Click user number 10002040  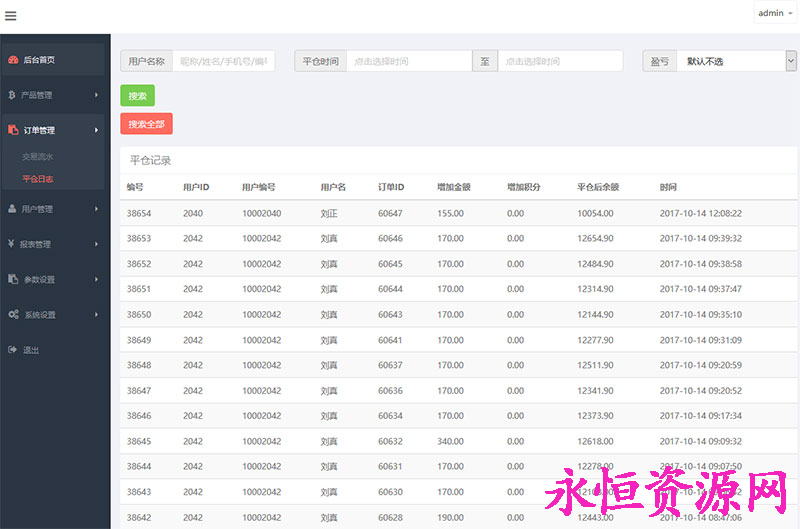(x=262, y=213)
